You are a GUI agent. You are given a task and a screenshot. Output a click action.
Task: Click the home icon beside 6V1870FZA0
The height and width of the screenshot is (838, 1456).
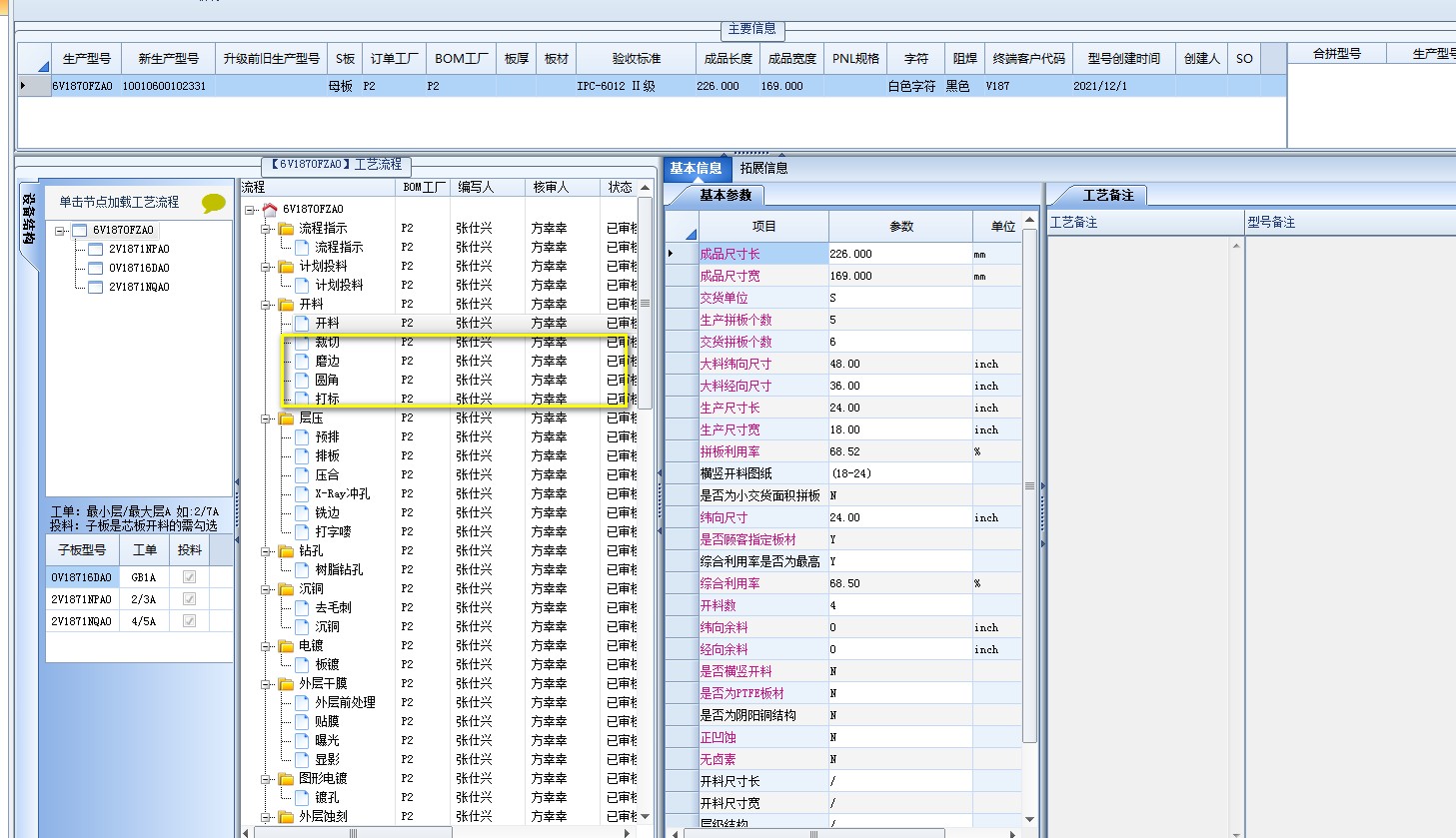[x=269, y=210]
